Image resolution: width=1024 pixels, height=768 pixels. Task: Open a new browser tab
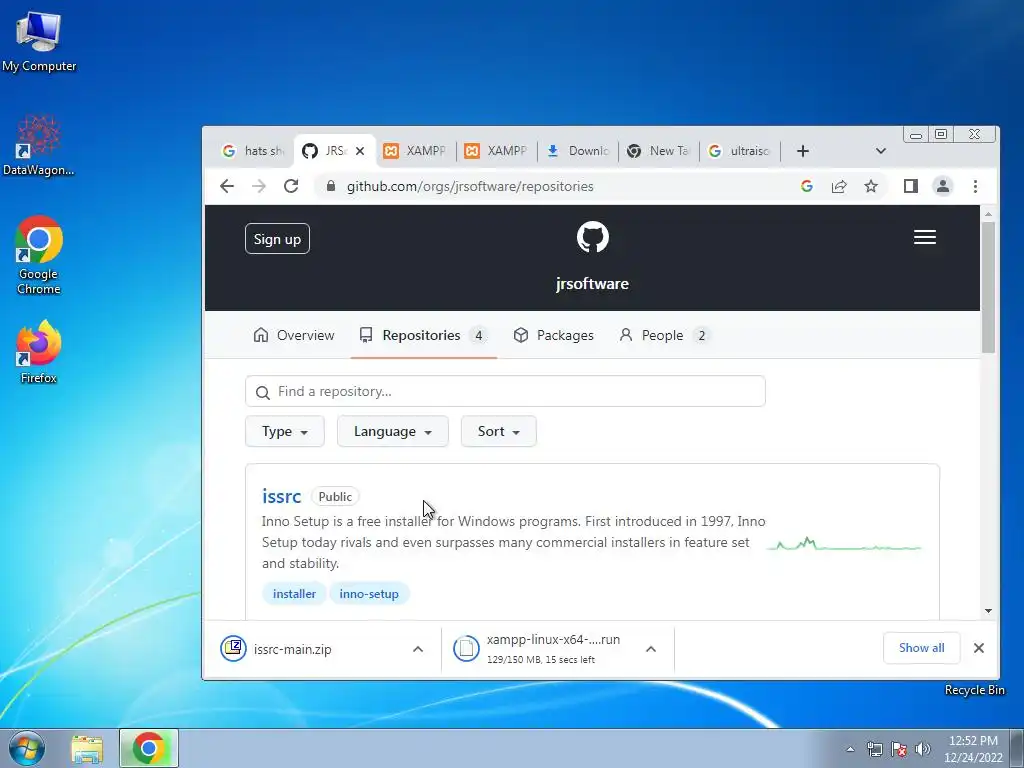[x=803, y=151]
